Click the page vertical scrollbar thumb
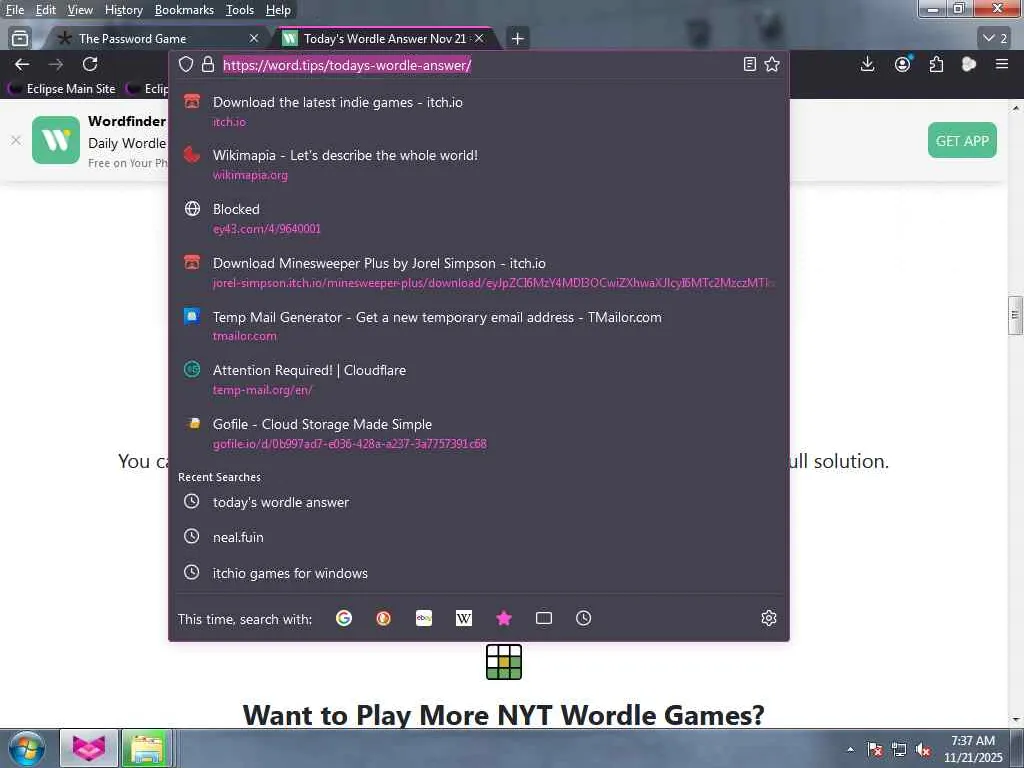 (x=1015, y=315)
